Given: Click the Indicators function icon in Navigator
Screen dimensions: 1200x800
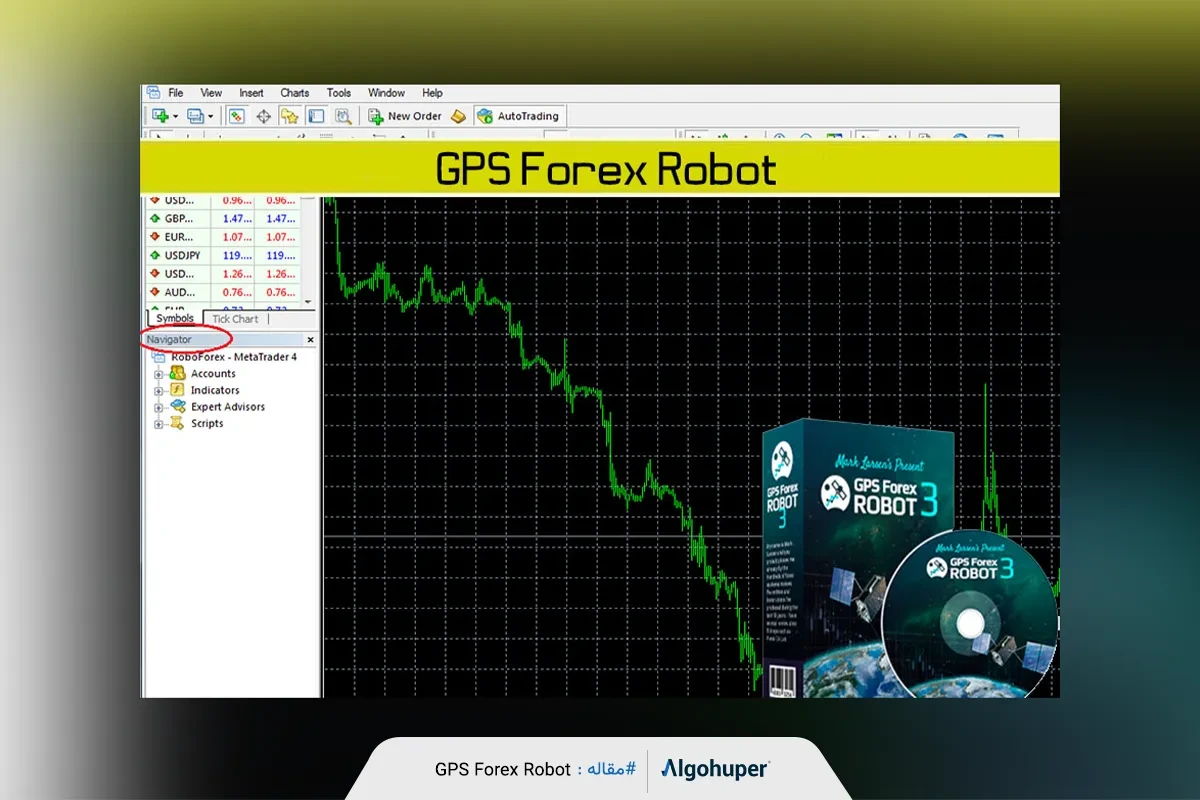Looking at the screenshot, I should (177, 390).
